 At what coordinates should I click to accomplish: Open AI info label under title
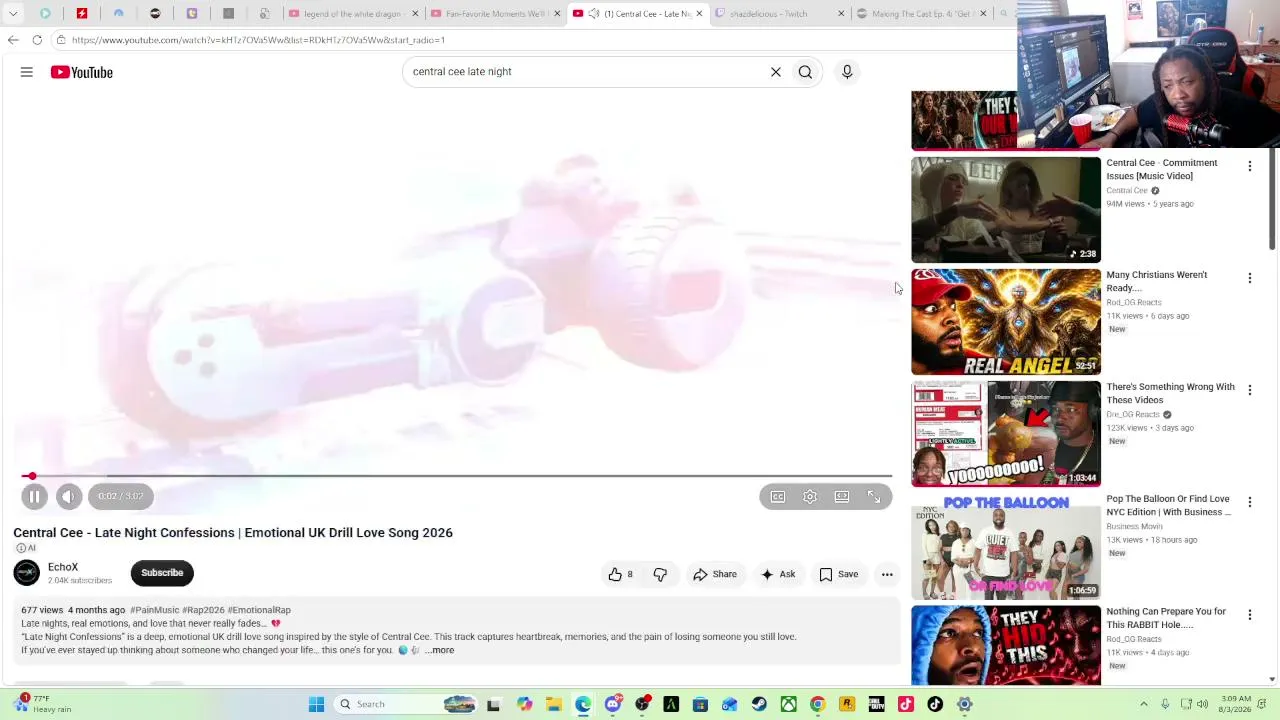[25, 548]
